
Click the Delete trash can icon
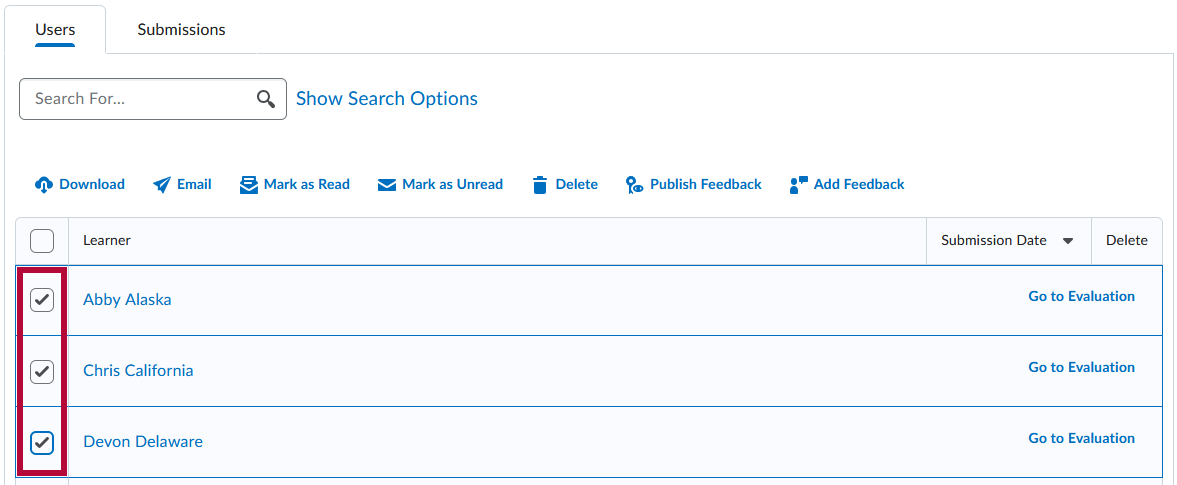click(540, 185)
